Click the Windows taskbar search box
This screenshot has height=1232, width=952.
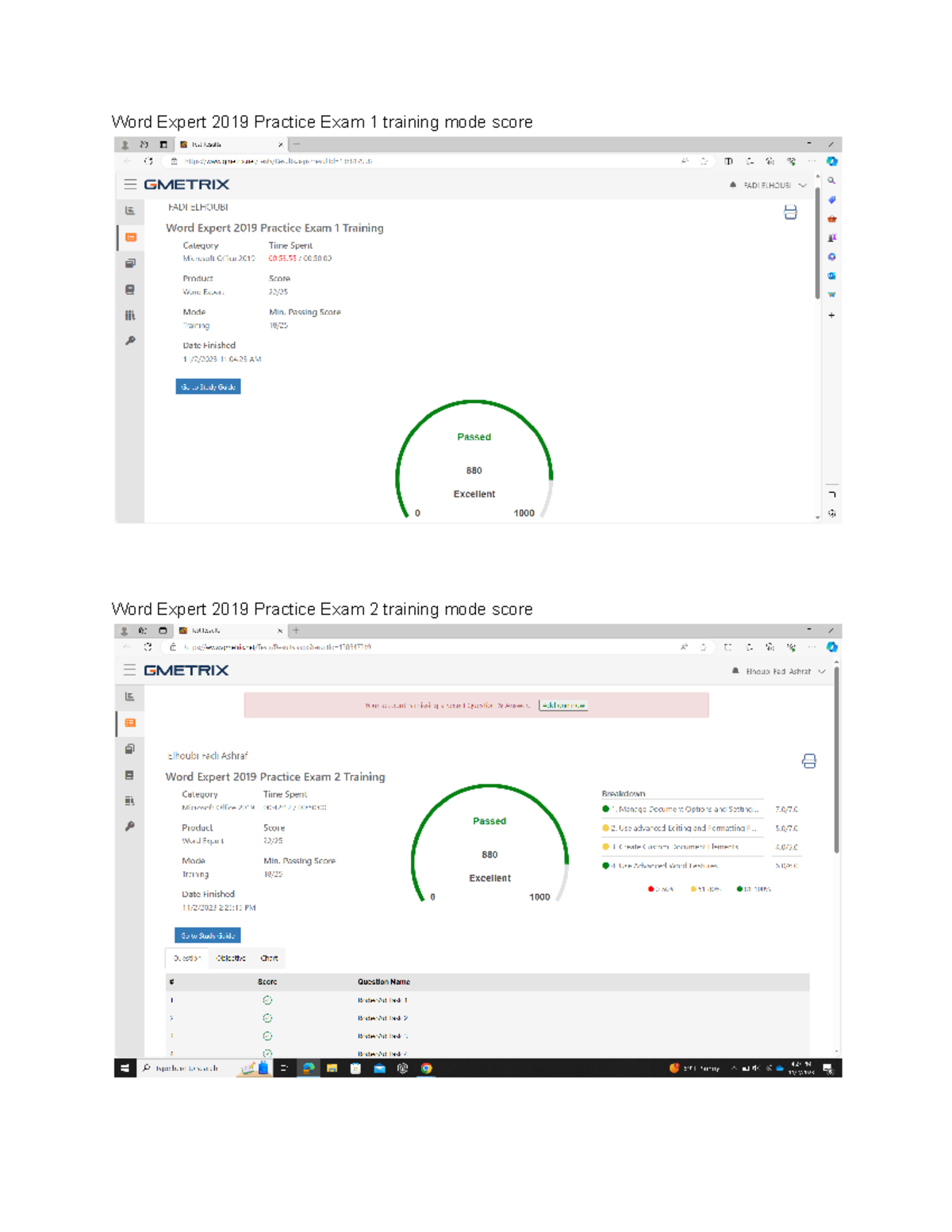click(186, 1069)
